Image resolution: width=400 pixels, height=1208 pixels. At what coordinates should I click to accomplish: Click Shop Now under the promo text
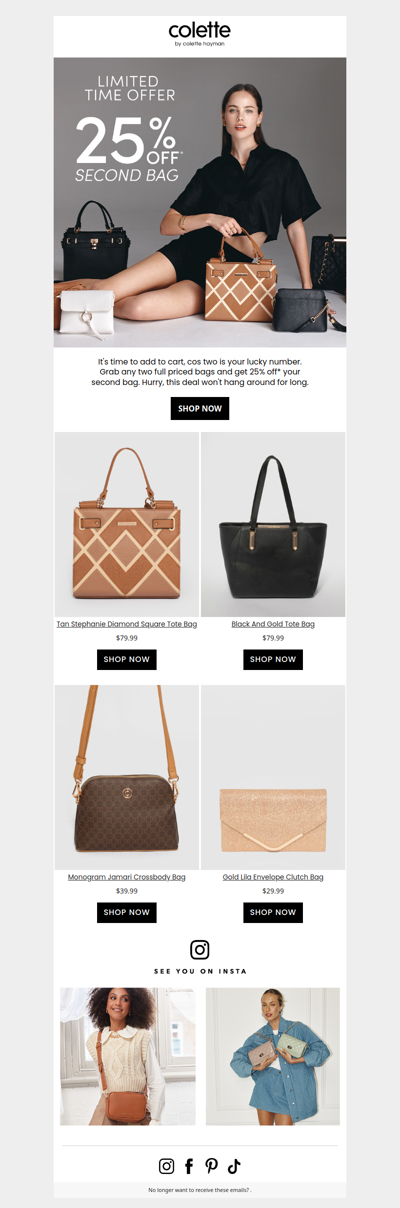(x=200, y=408)
